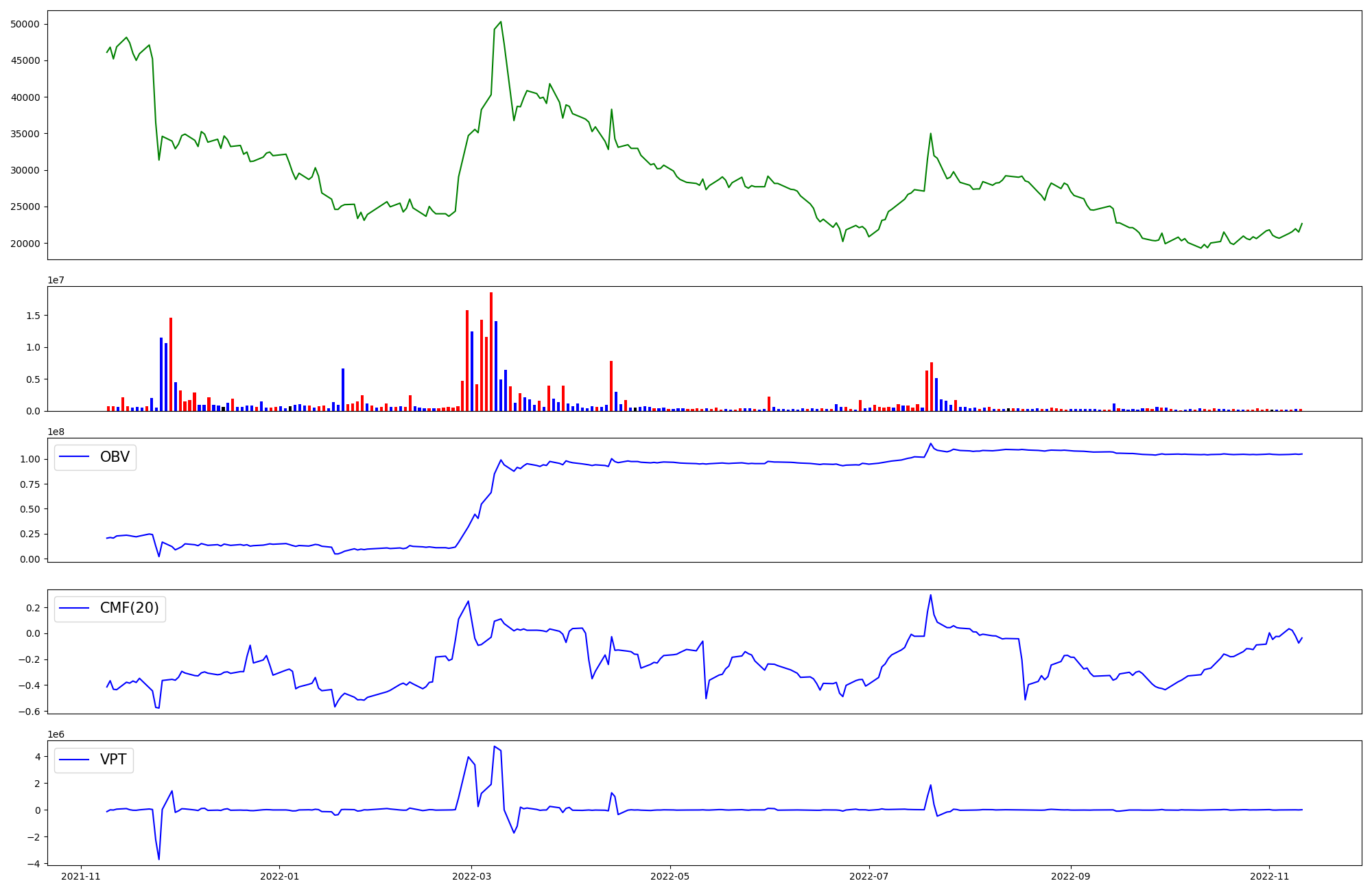
Task: Click the 40000 price axis label
Action: click(x=25, y=97)
